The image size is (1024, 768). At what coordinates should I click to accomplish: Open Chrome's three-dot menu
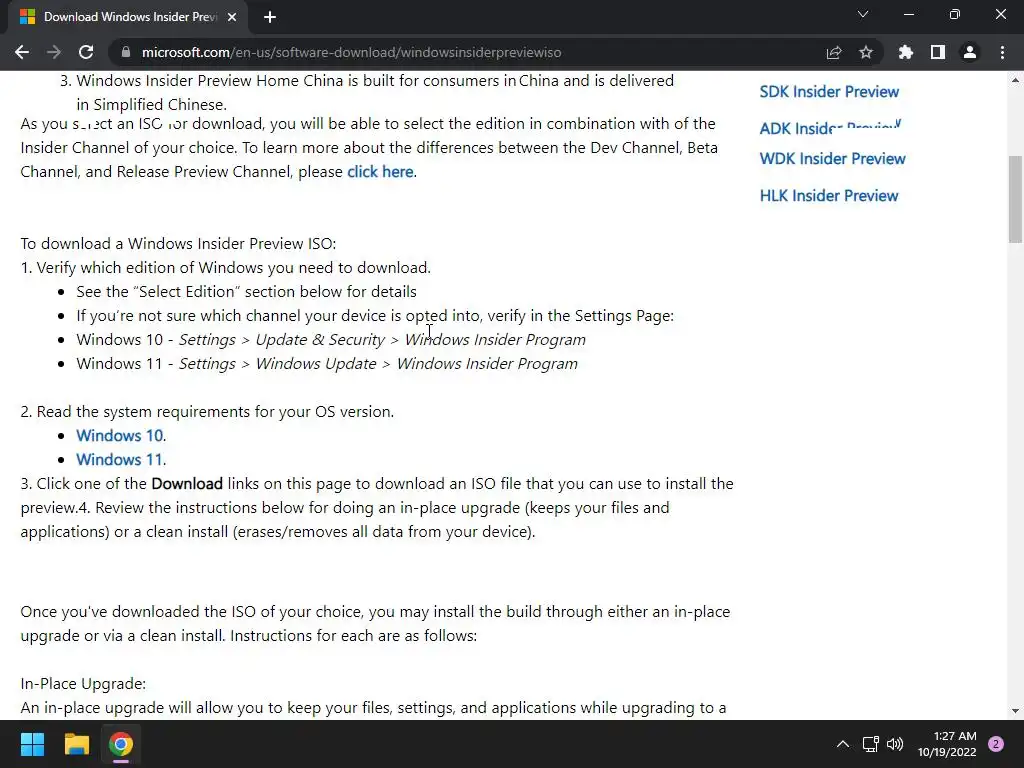click(1002, 52)
